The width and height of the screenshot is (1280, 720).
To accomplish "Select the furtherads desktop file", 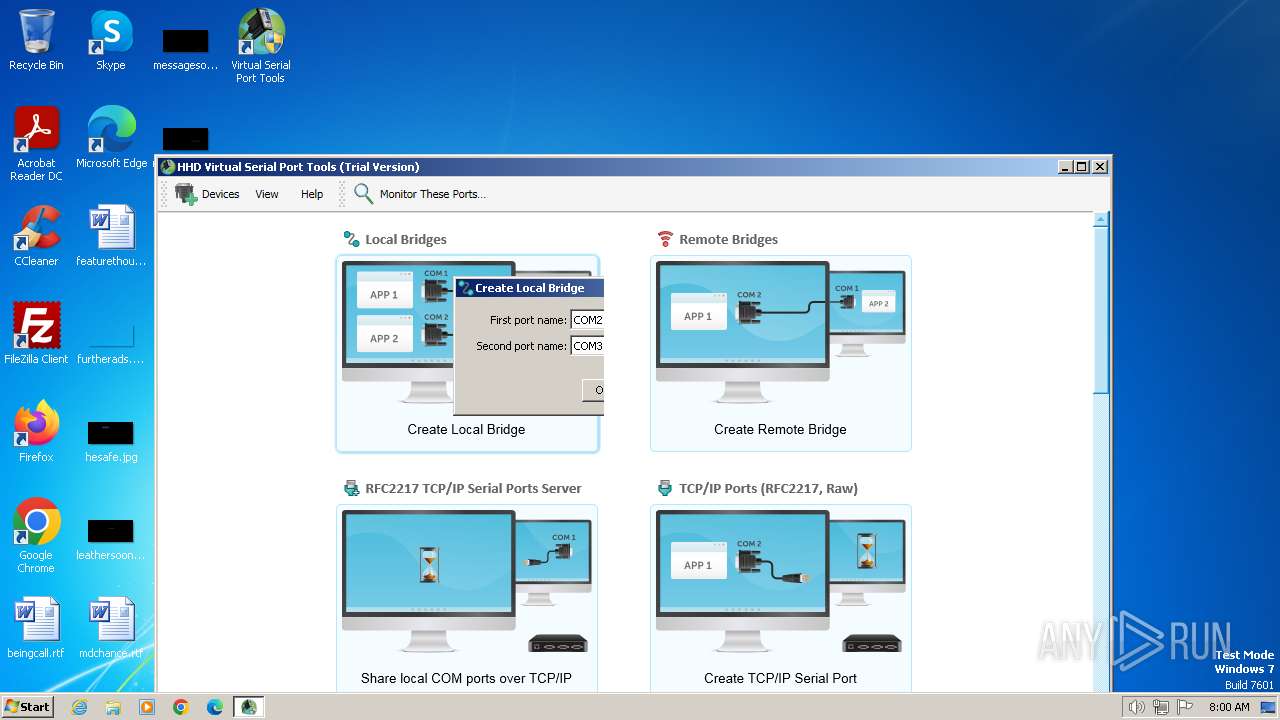I will coord(111,340).
